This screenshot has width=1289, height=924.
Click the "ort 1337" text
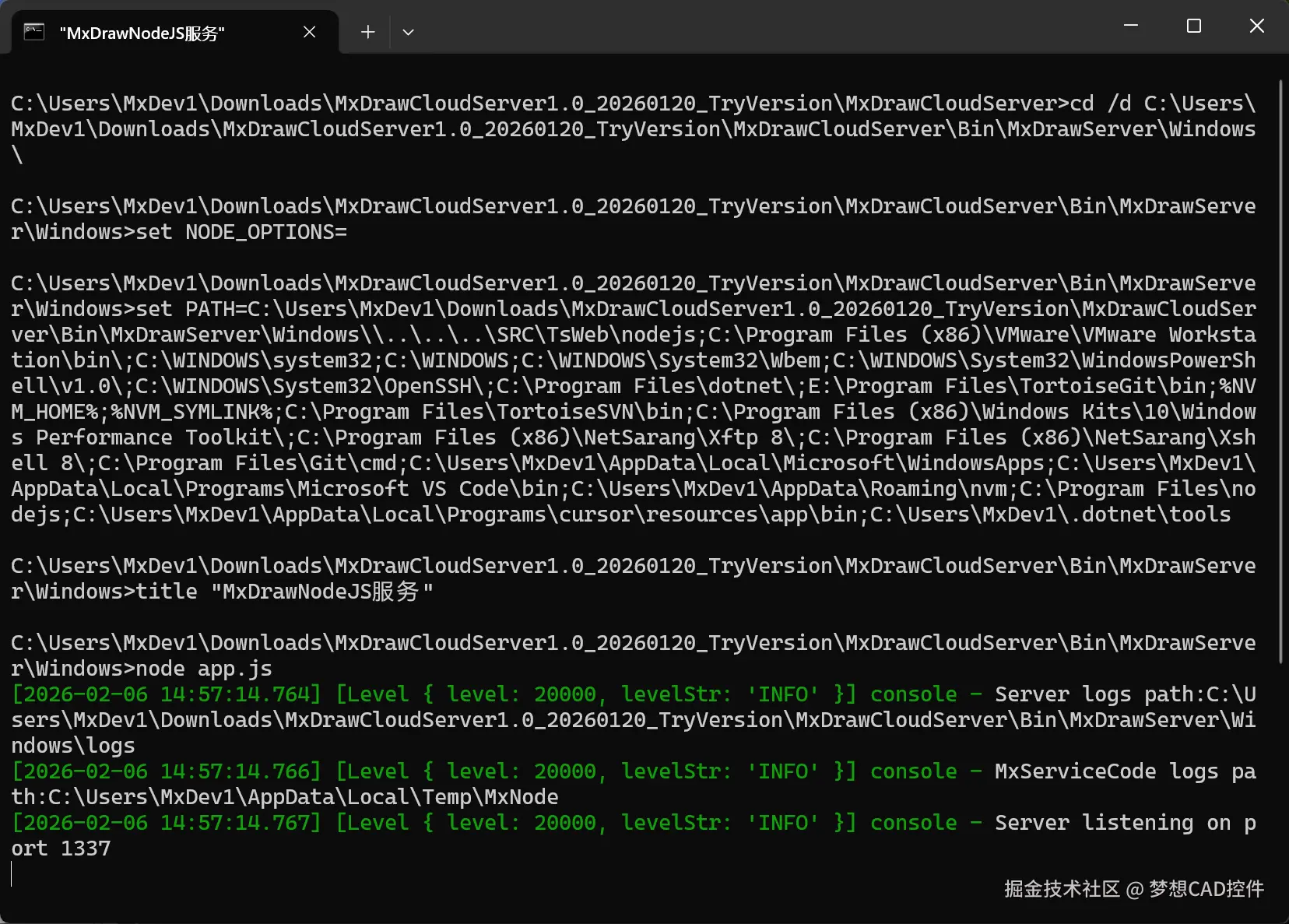coord(61,848)
